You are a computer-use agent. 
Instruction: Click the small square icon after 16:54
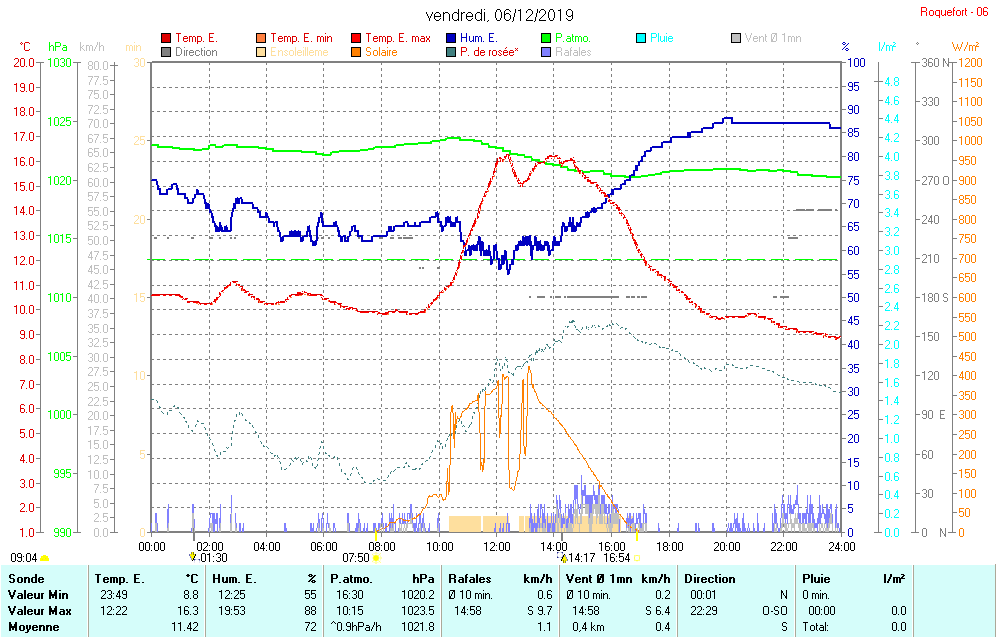[636, 558]
